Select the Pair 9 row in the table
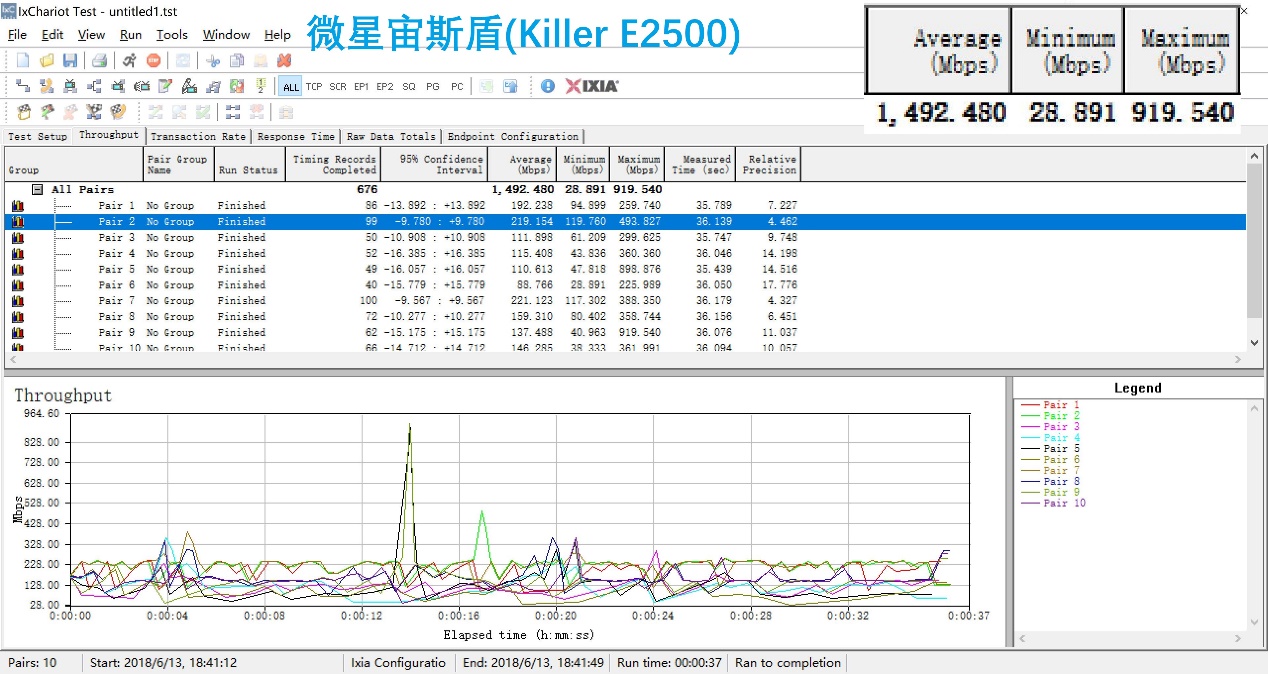This screenshot has height=674, width=1268. (625, 333)
